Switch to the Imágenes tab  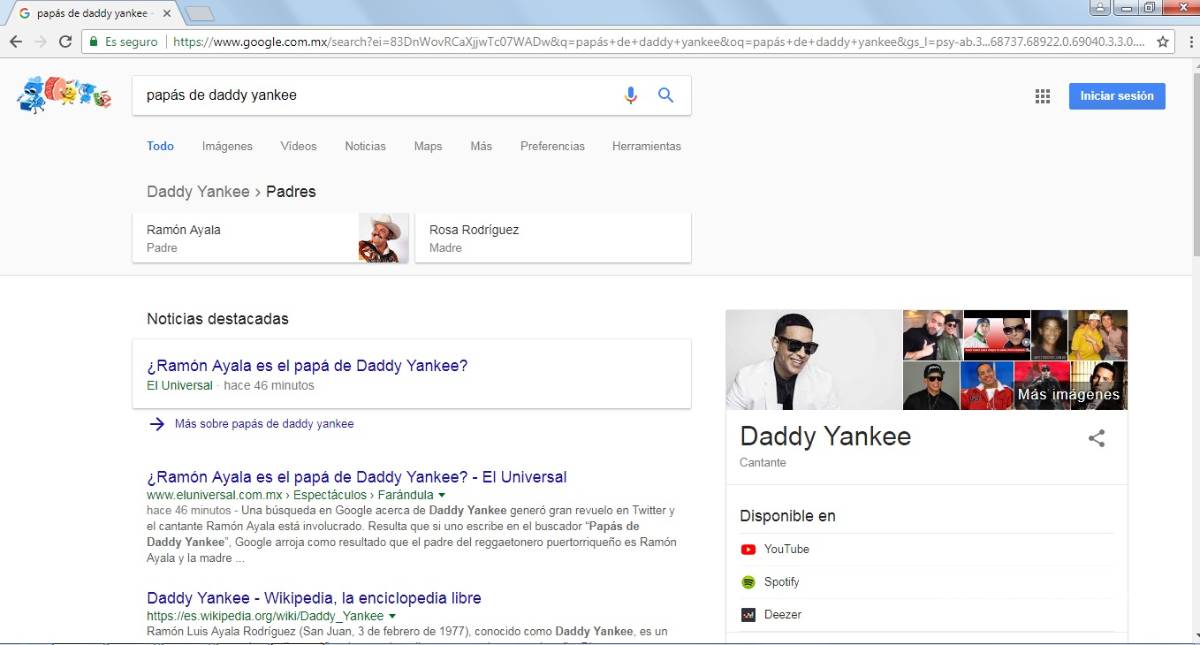pos(227,146)
